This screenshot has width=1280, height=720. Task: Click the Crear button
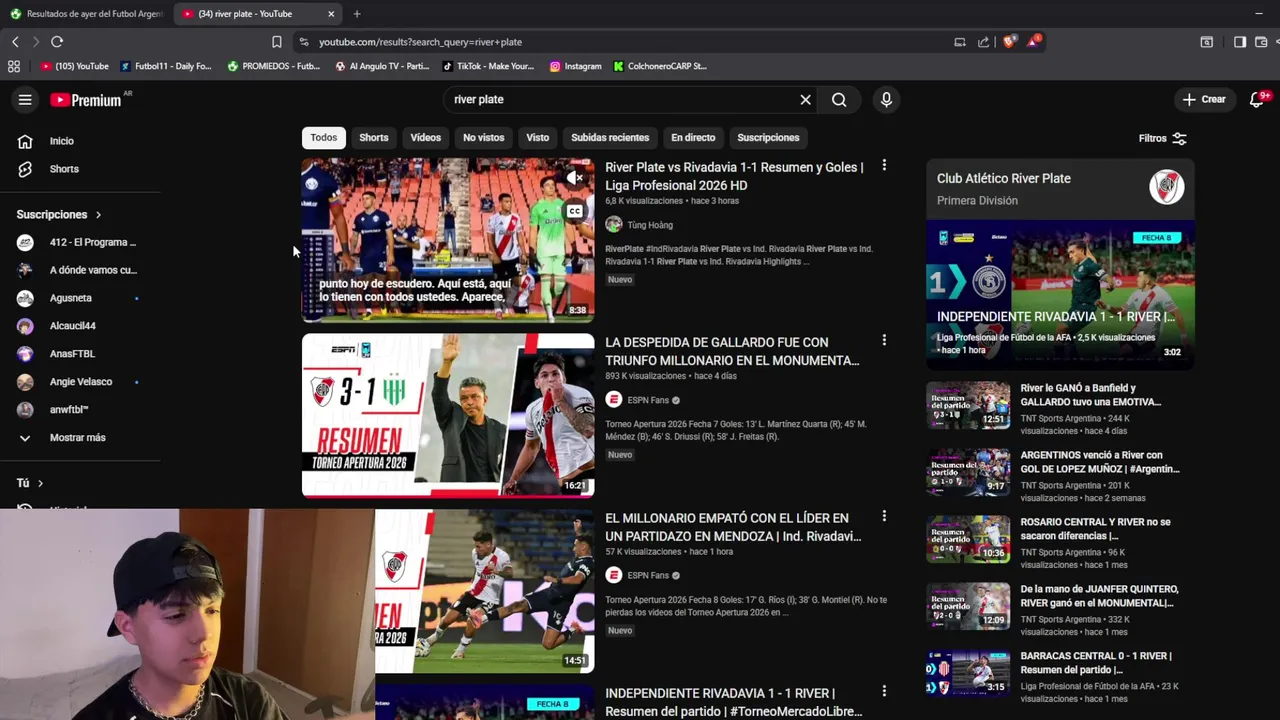click(1203, 99)
